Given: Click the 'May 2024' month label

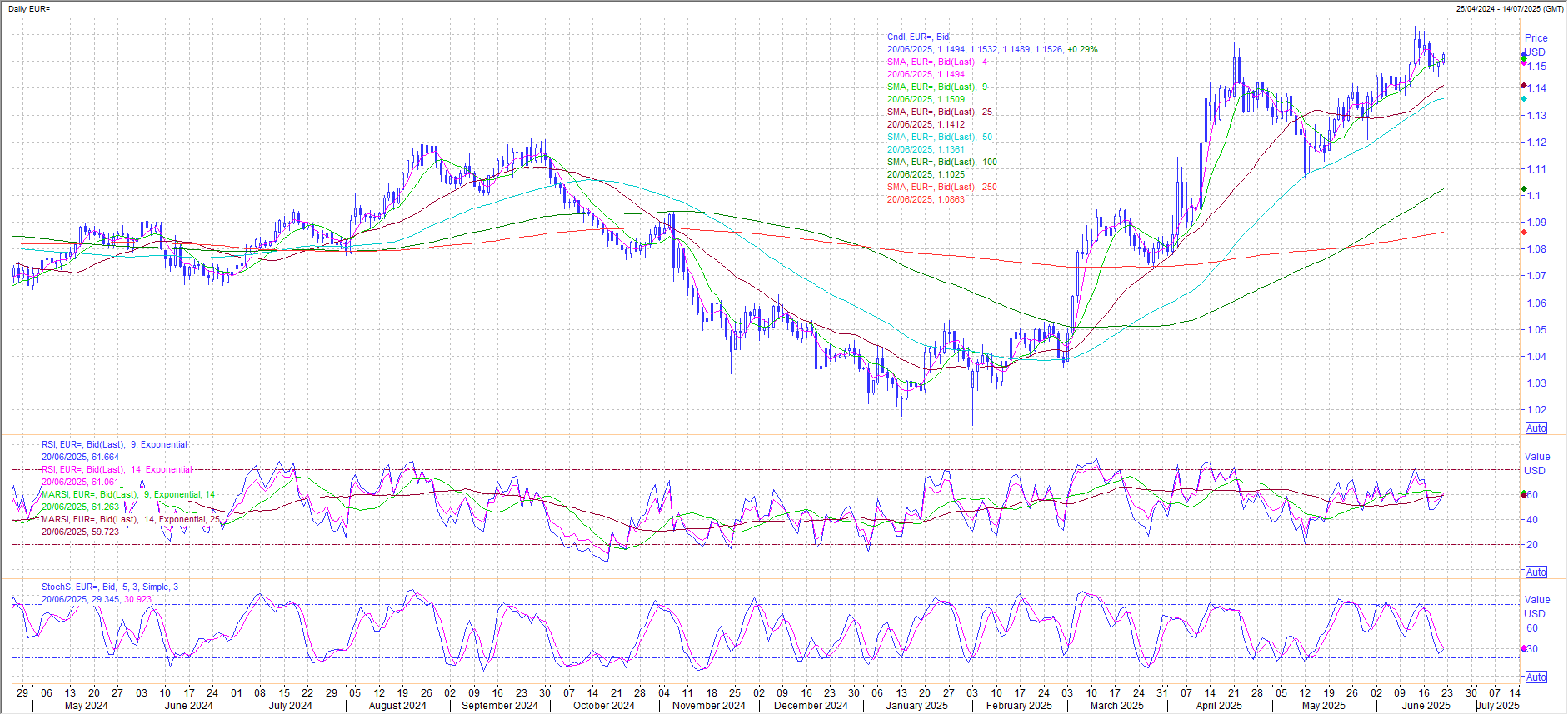Looking at the screenshot, I should point(87,706).
